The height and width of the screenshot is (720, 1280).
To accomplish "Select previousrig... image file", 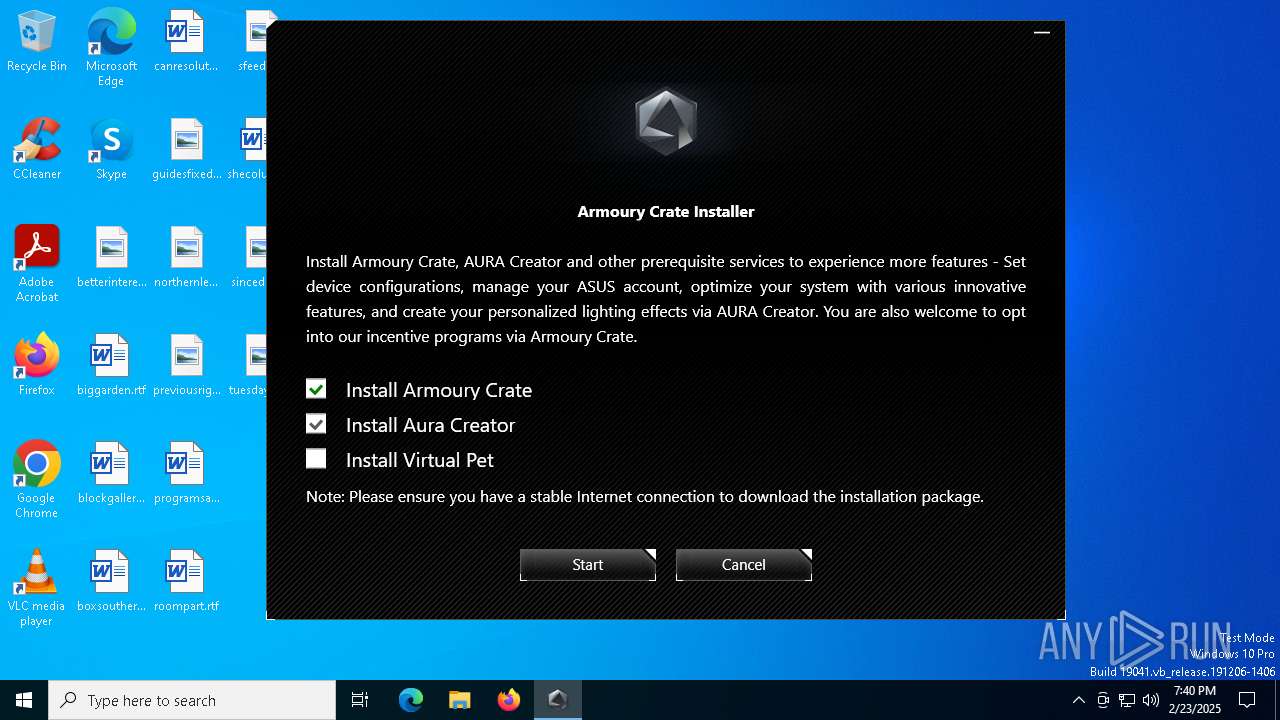I will point(186,366).
